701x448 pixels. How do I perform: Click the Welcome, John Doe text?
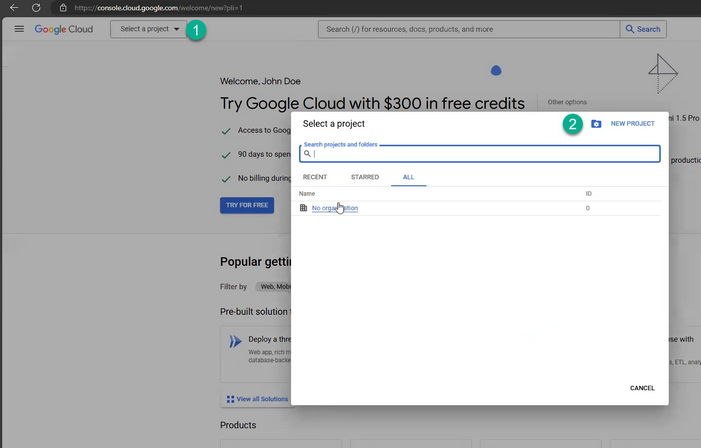(260, 81)
